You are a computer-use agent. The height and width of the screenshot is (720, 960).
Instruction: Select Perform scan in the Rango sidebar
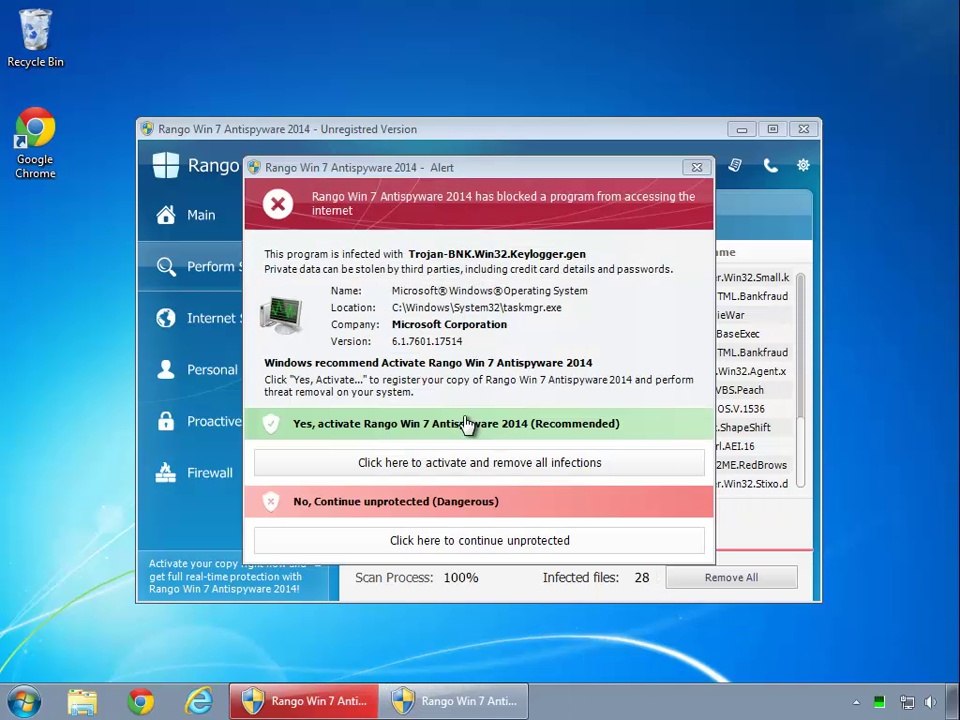[x=190, y=266]
